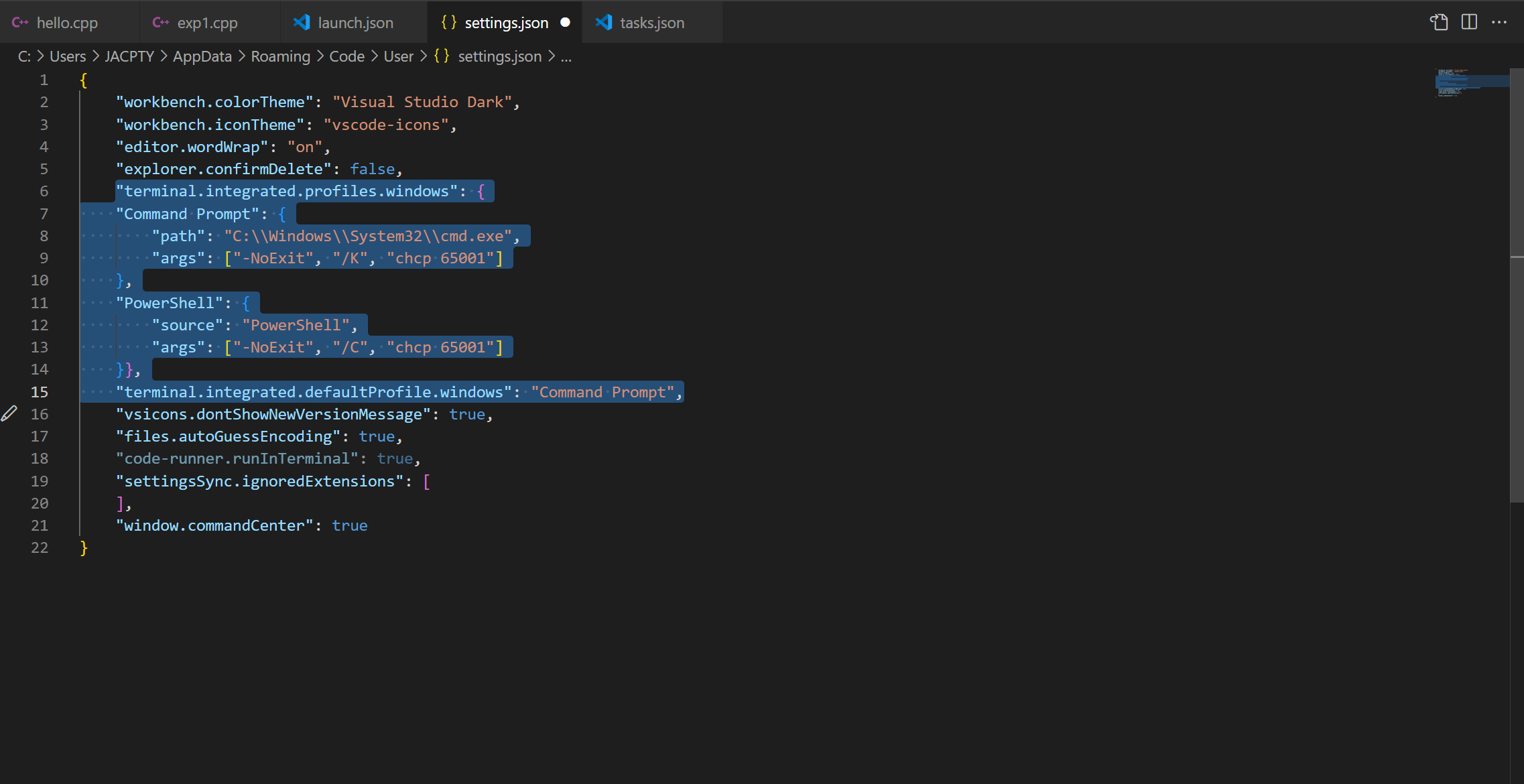Viewport: 1524px width, 784px height.
Task: Click the minimap code preview
Action: tap(1471, 82)
